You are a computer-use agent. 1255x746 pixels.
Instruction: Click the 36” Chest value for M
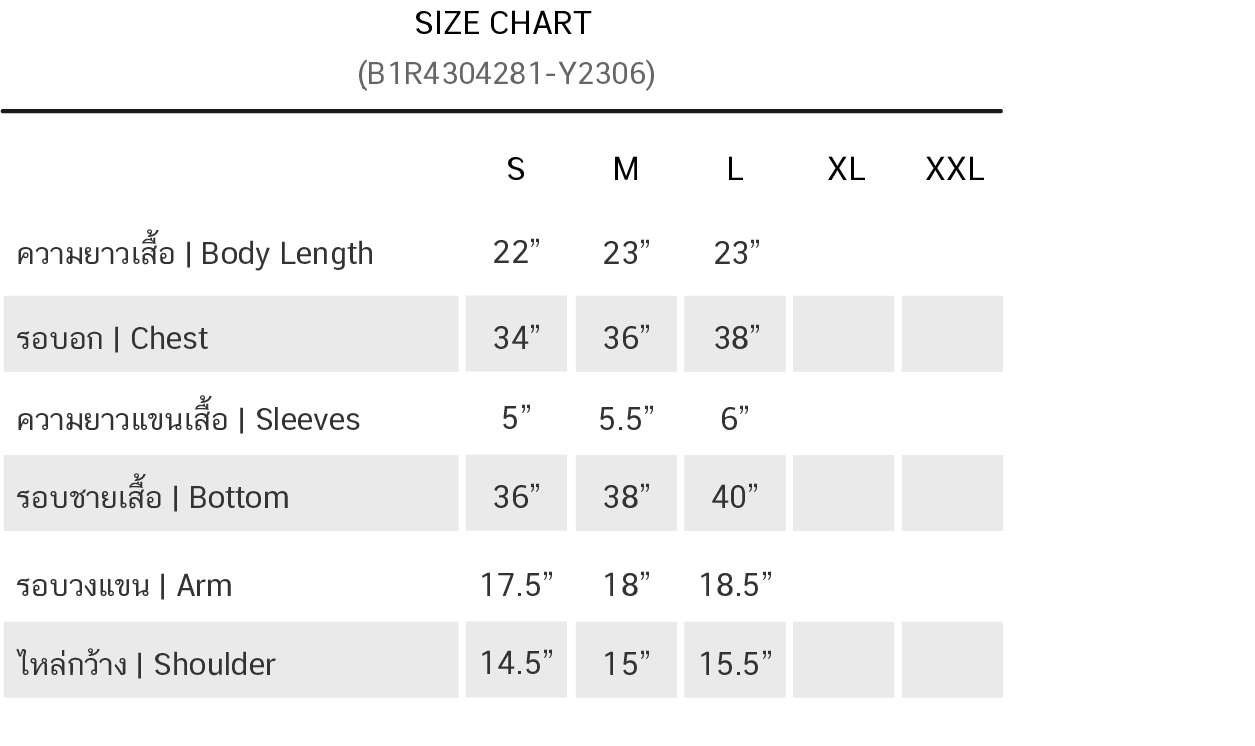(x=626, y=338)
